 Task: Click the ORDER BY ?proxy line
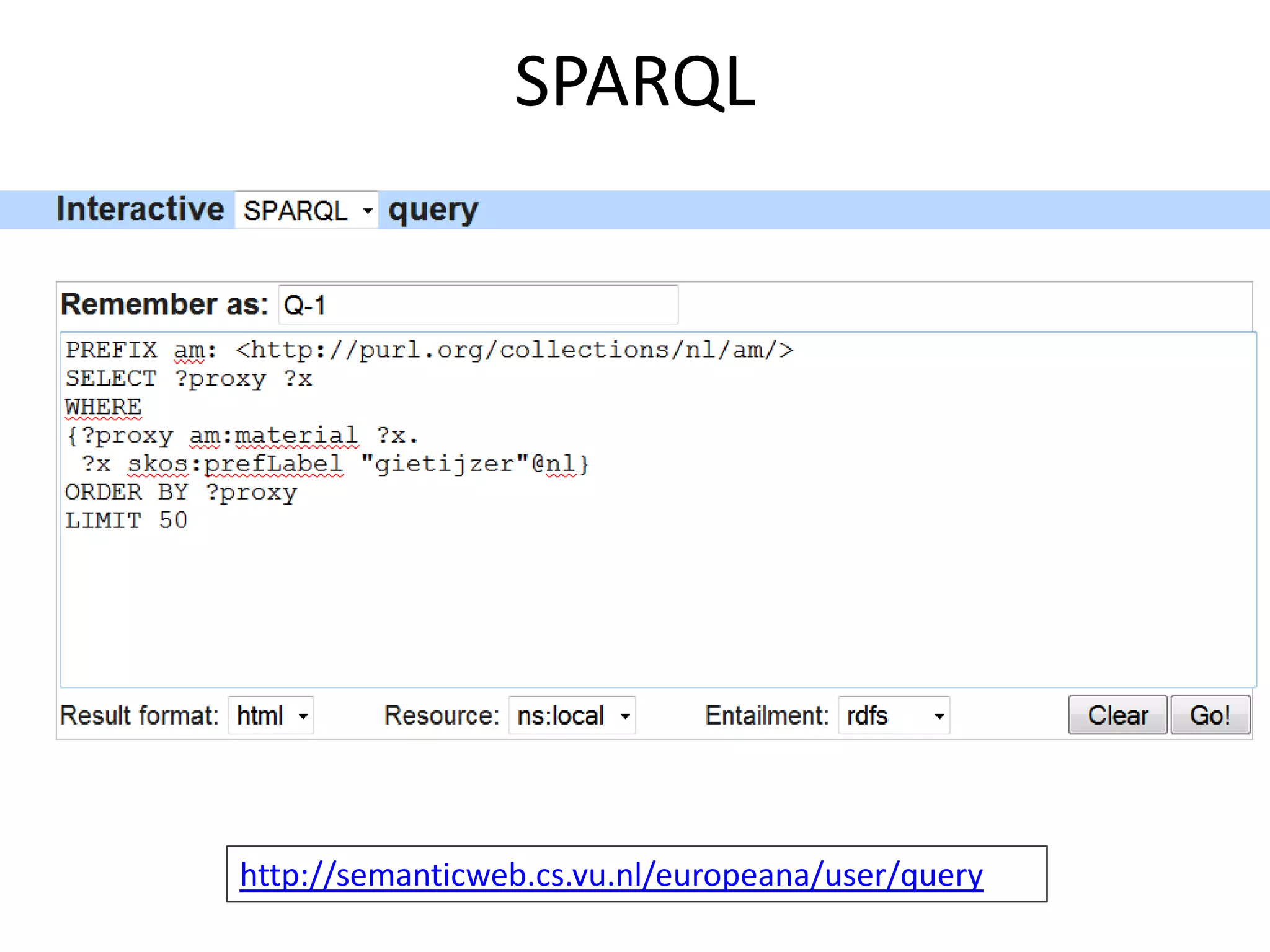pyautogui.click(x=181, y=493)
